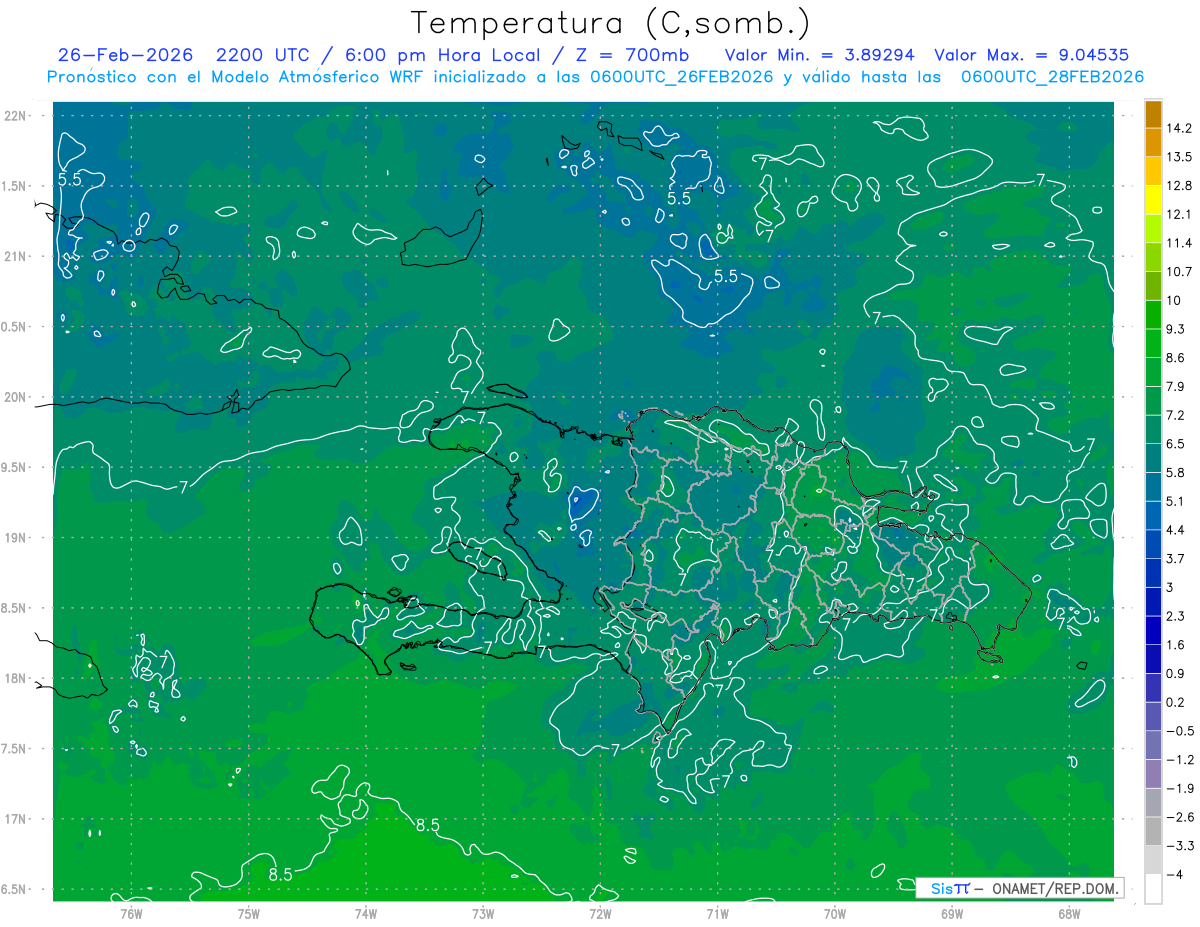This screenshot has width=1200, height=927.
Task: Click the 76W longitude axis label
Action: [x=131, y=914]
